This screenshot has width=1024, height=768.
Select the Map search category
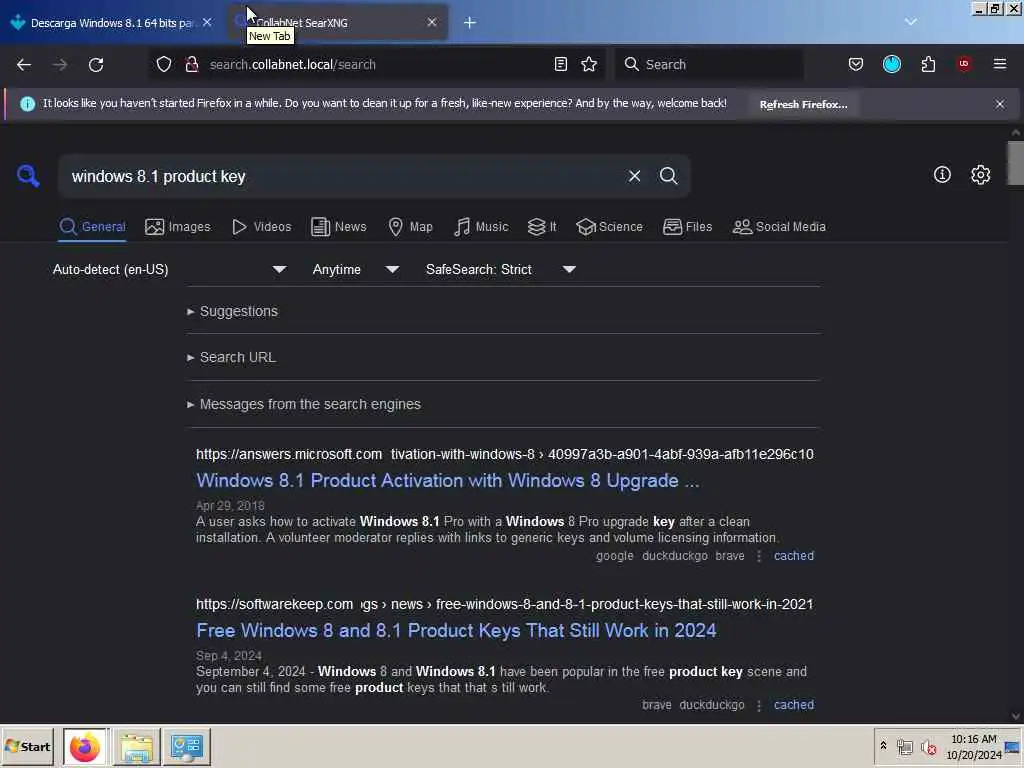point(411,227)
